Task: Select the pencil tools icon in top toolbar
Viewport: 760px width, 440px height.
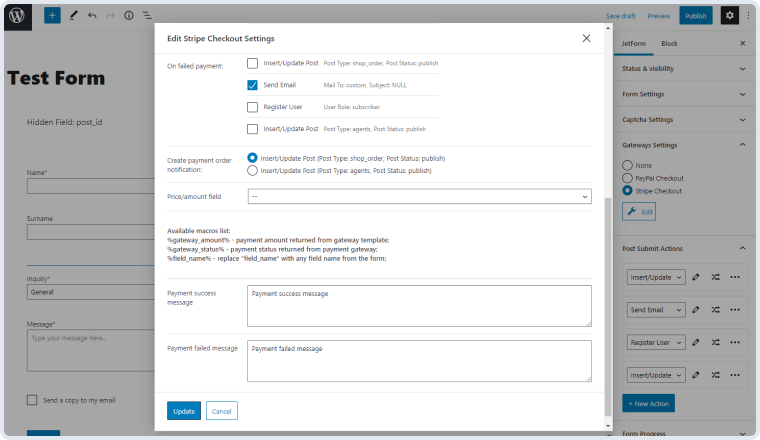Action: pyautogui.click(x=73, y=16)
